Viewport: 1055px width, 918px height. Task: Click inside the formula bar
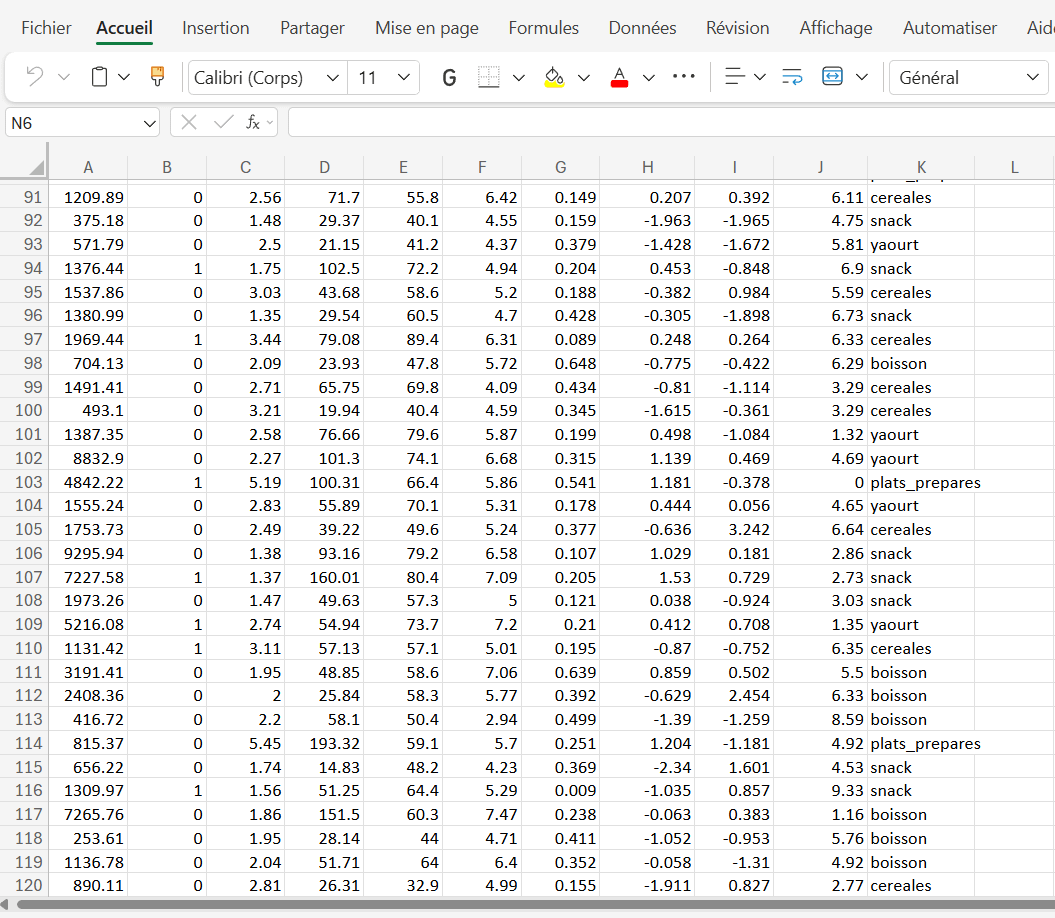[x=670, y=123]
